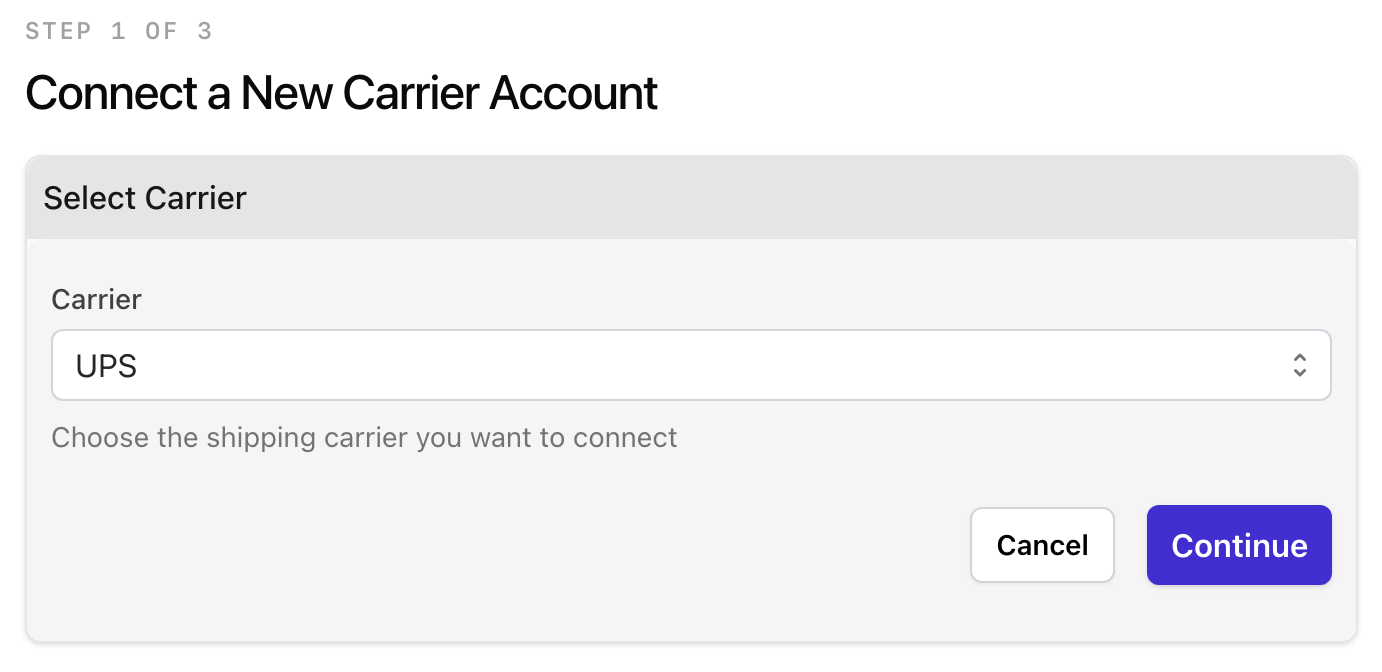The height and width of the screenshot is (672, 1382).
Task: Dismiss the form using the white Cancel button
Action: [1042, 545]
